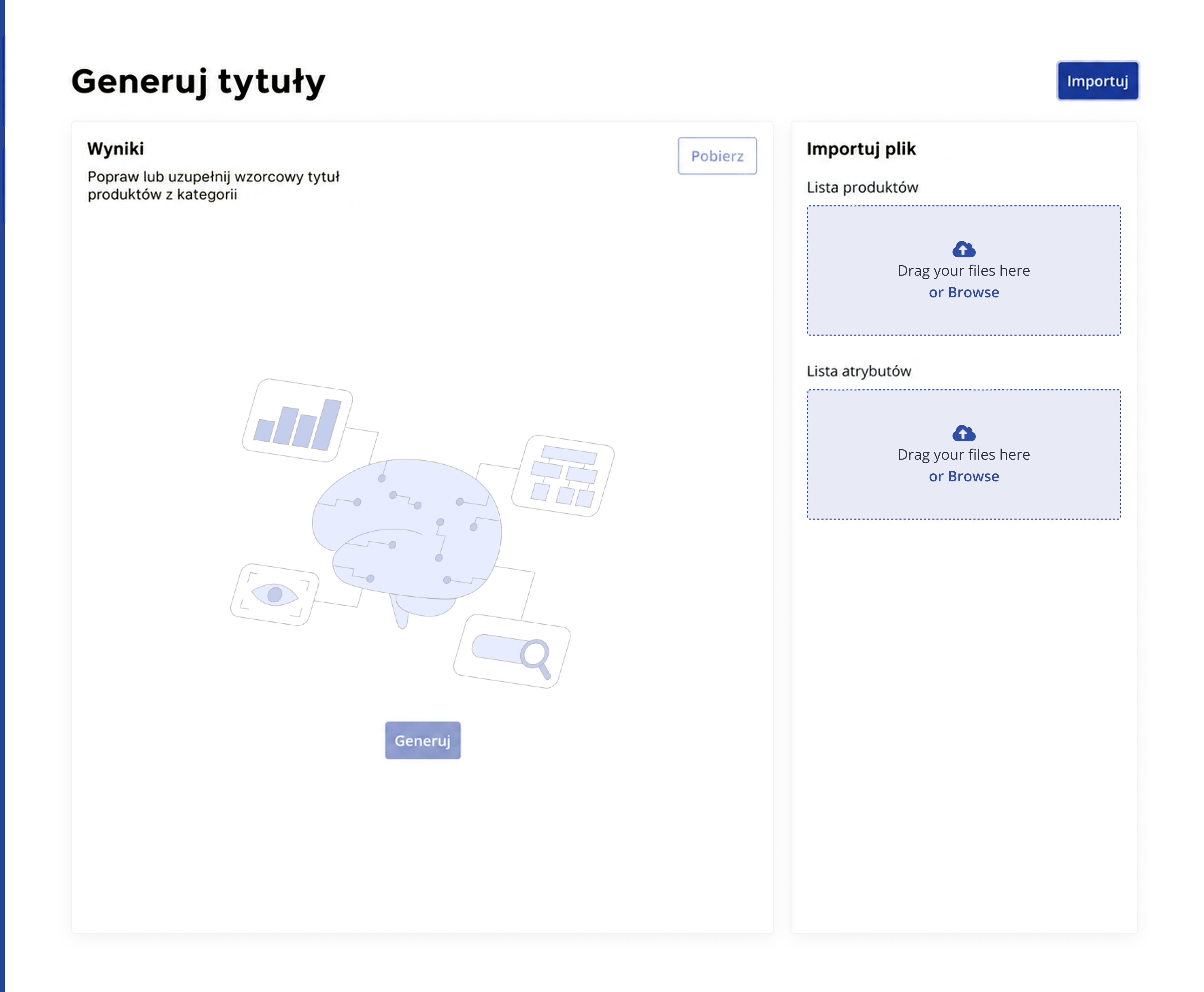Screen dimensions: 1204x992
Task: Open 'or Browse' link under Lista produktów
Action: pos(963,293)
